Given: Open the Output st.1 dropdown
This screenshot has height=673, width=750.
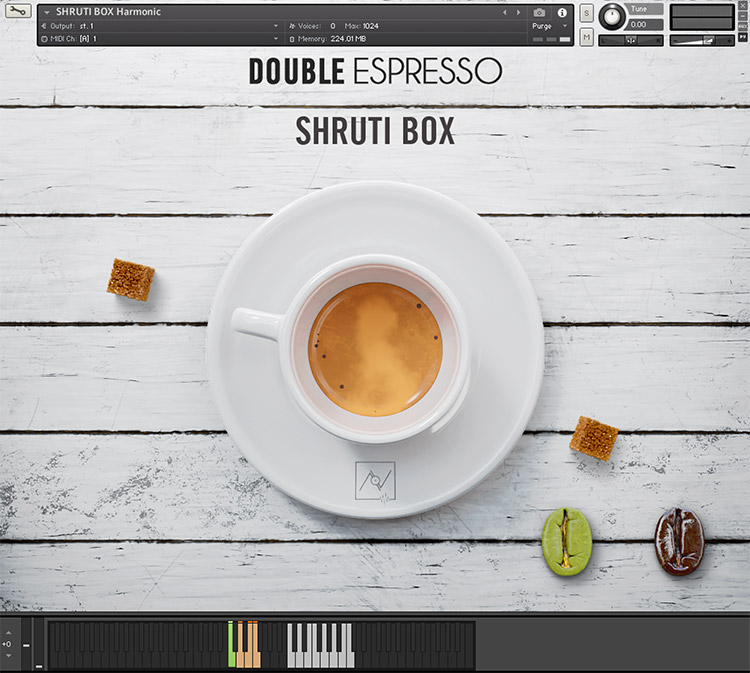Looking at the screenshot, I should (x=160, y=26).
